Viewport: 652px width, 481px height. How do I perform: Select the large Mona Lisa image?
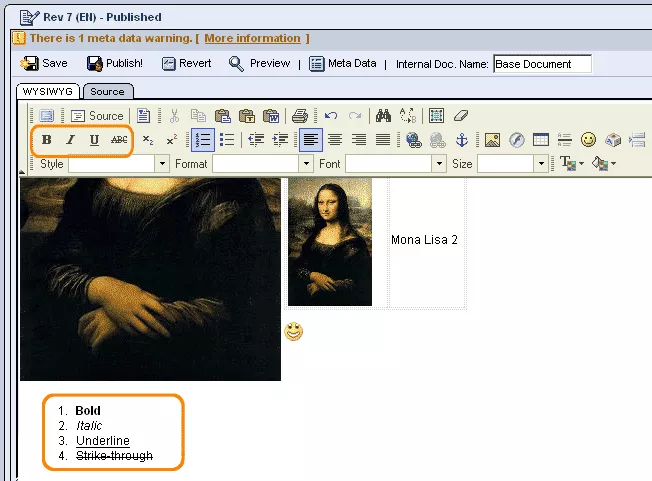pyautogui.click(x=150, y=279)
